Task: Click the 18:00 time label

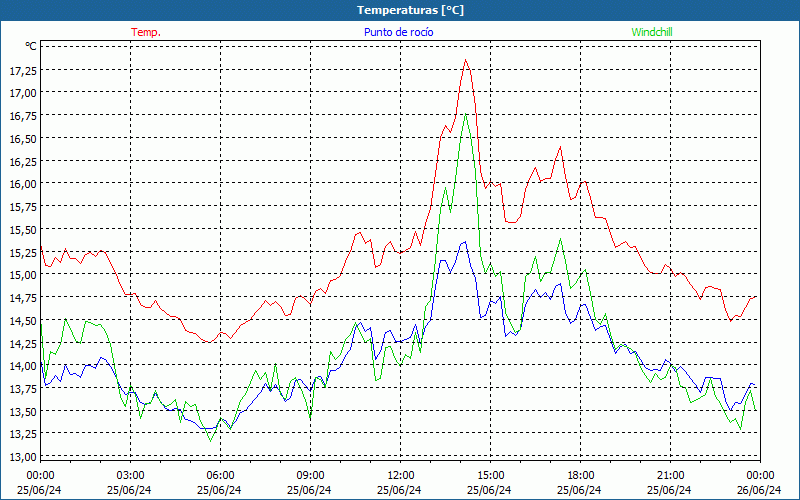Action: 581,476
